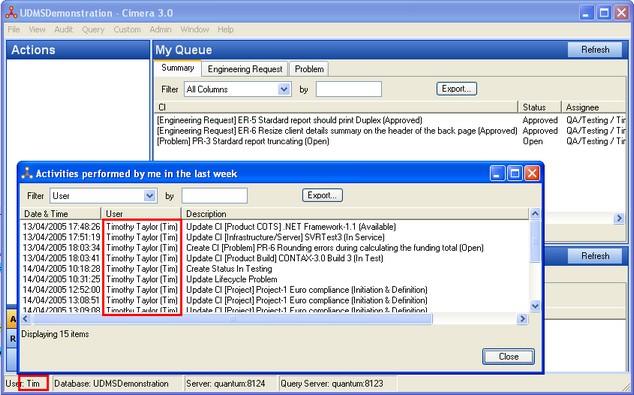The image size is (634, 395).
Task: Select the 14/04/2005 12:52:00 activity row
Action: pyautogui.click(x=275, y=289)
